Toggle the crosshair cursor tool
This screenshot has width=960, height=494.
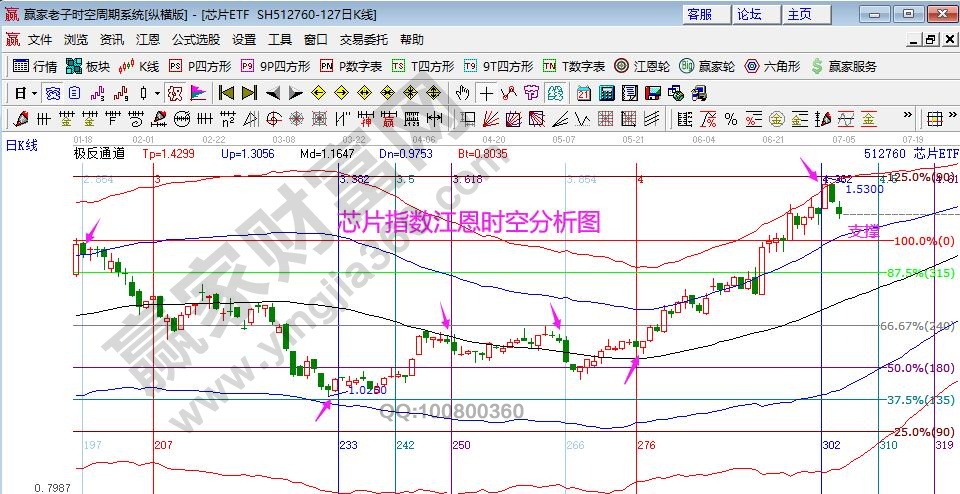tap(486, 93)
